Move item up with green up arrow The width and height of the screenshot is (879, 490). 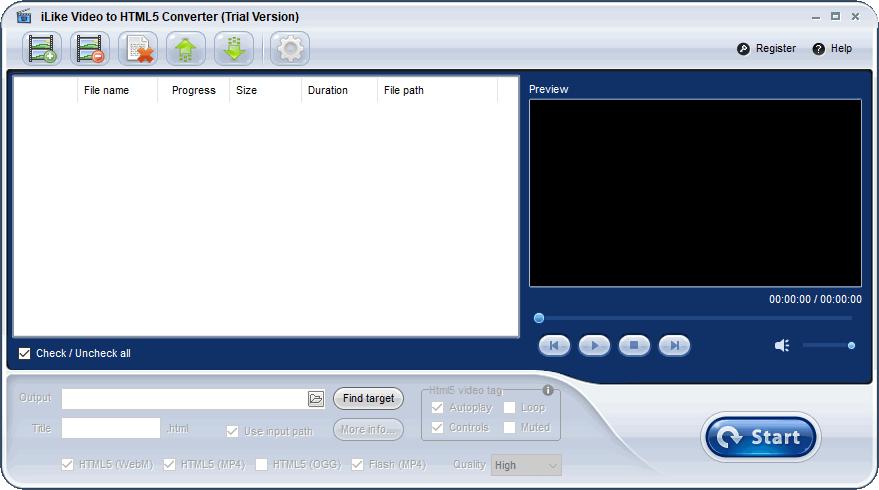click(186, 49)
